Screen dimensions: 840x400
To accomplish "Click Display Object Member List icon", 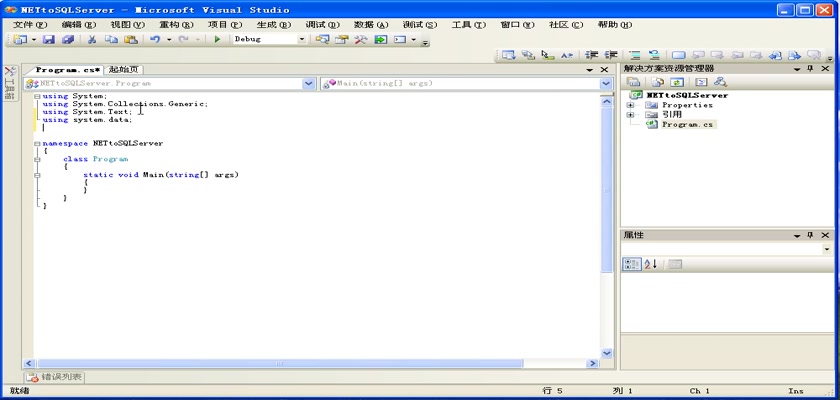I will point(508,55).
